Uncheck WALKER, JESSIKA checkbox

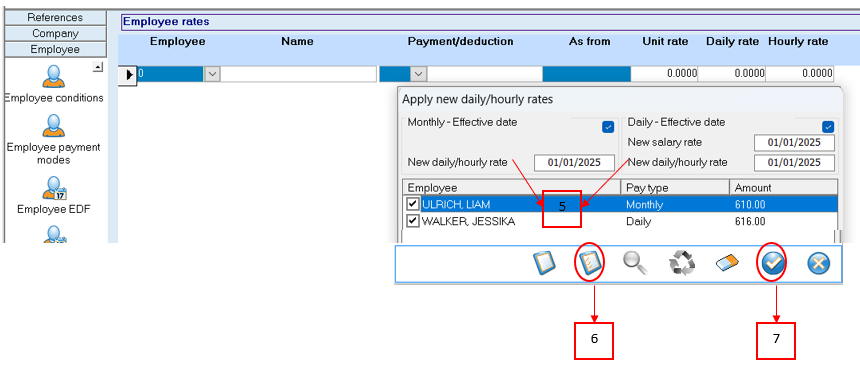[x=413, y=221]
